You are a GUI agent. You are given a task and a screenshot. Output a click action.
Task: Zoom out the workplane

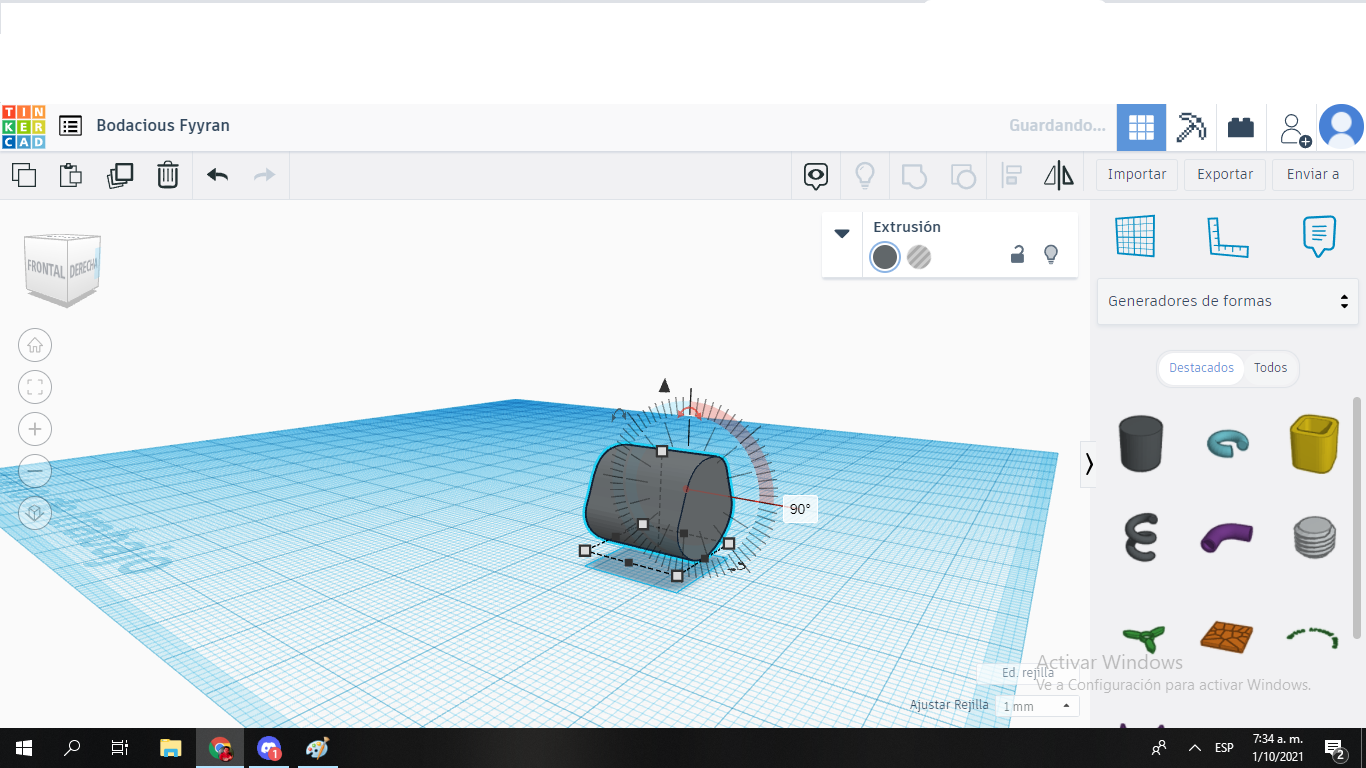point(35,471)
